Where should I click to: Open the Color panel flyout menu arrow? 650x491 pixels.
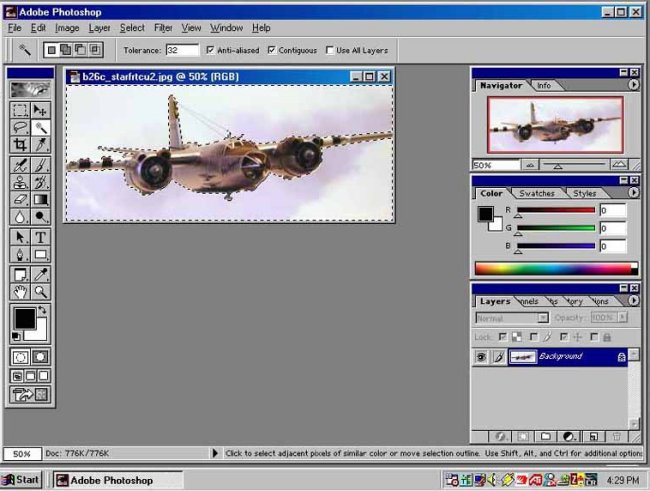coord(633,193)
